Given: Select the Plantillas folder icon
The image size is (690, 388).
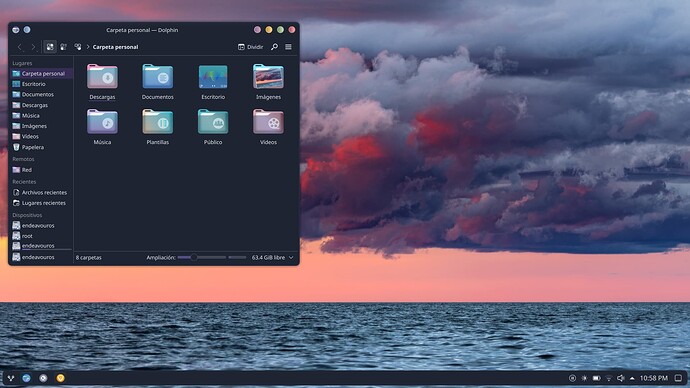Looking at the screenshot, I should pos(158,122).
